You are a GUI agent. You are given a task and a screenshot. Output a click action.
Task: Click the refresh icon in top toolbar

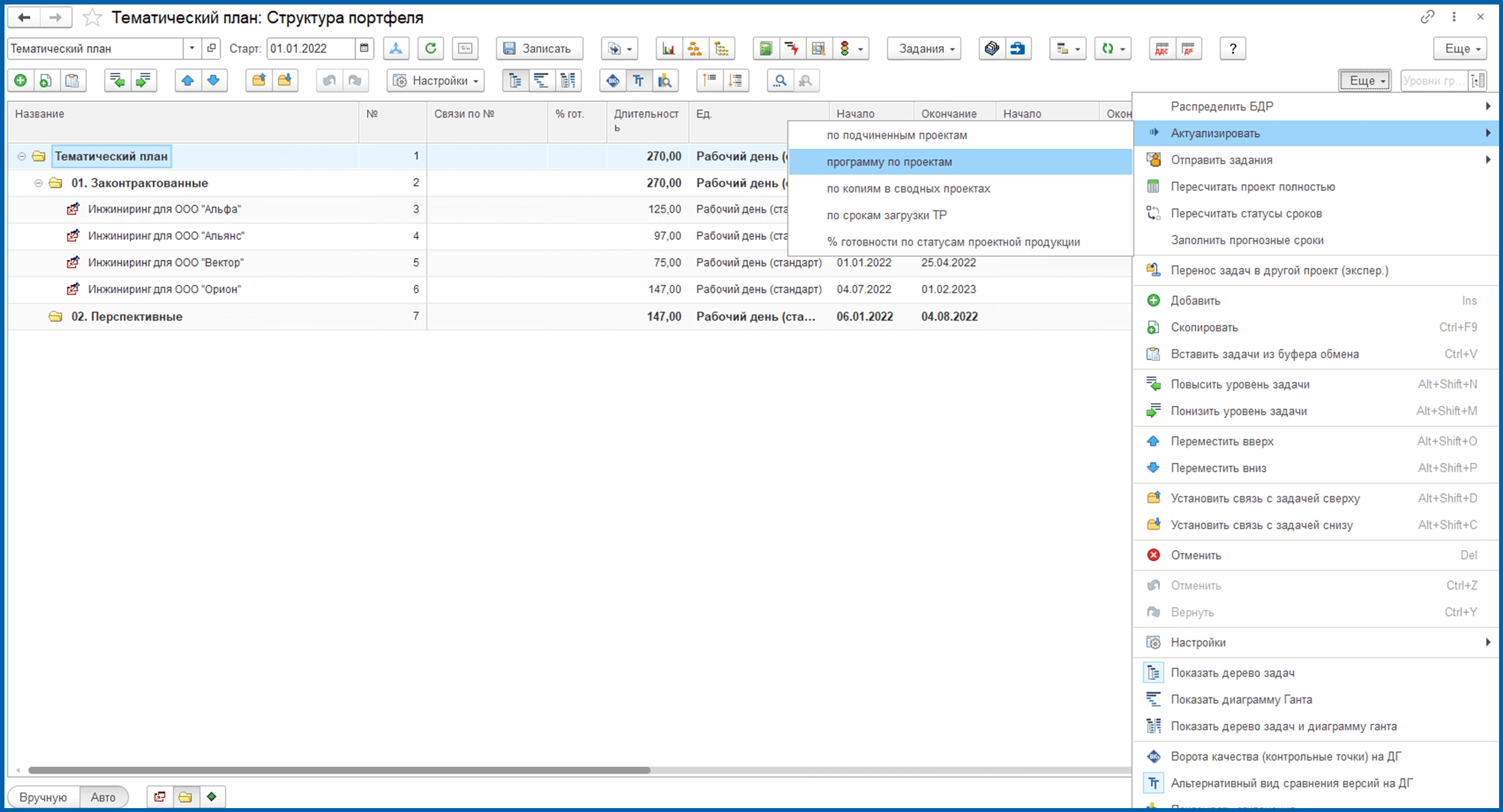tap(430, 49)
